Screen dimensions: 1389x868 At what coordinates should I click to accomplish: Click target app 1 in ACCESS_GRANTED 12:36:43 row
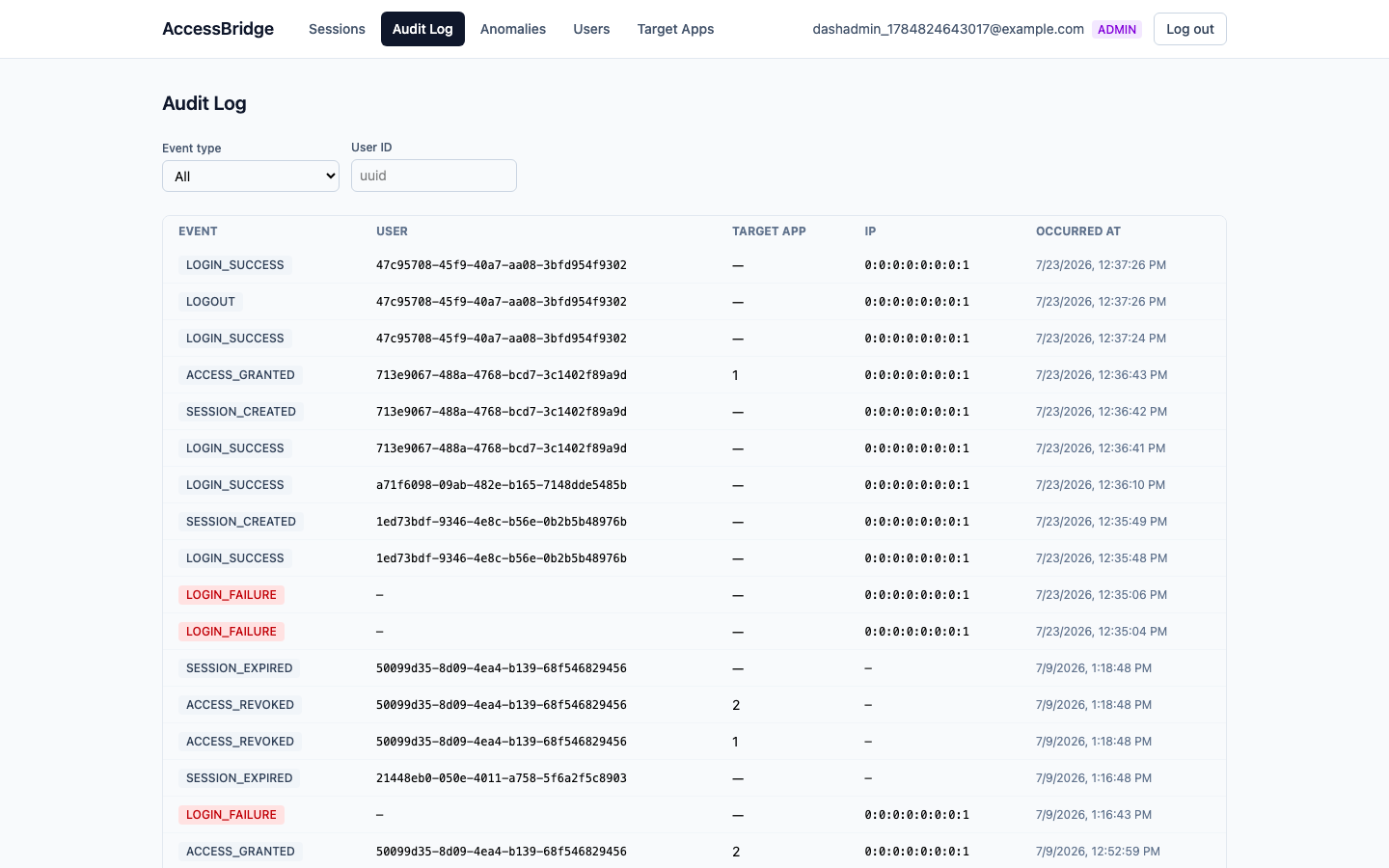tap(735, 375)
